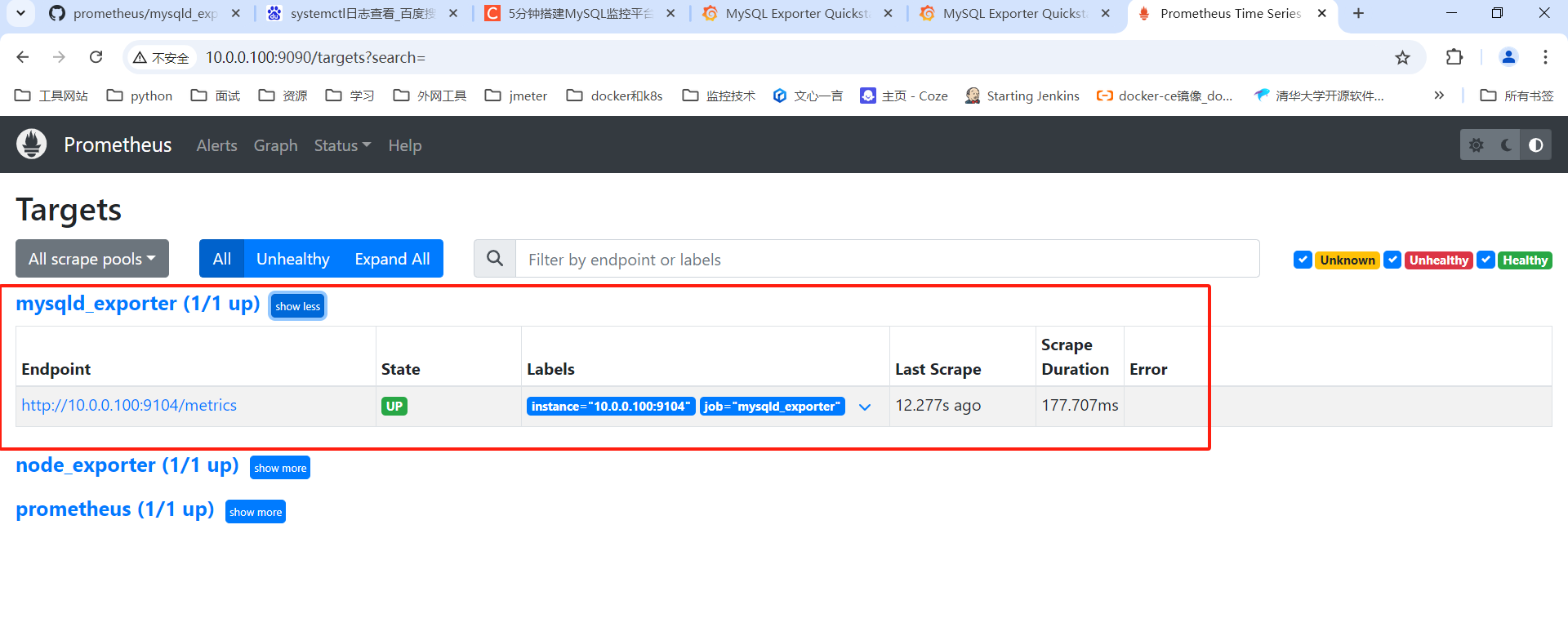This screenshot has width=1568, height=636.
Task: Select the Unhealthy targets filter button
Action: click(292, 259)
